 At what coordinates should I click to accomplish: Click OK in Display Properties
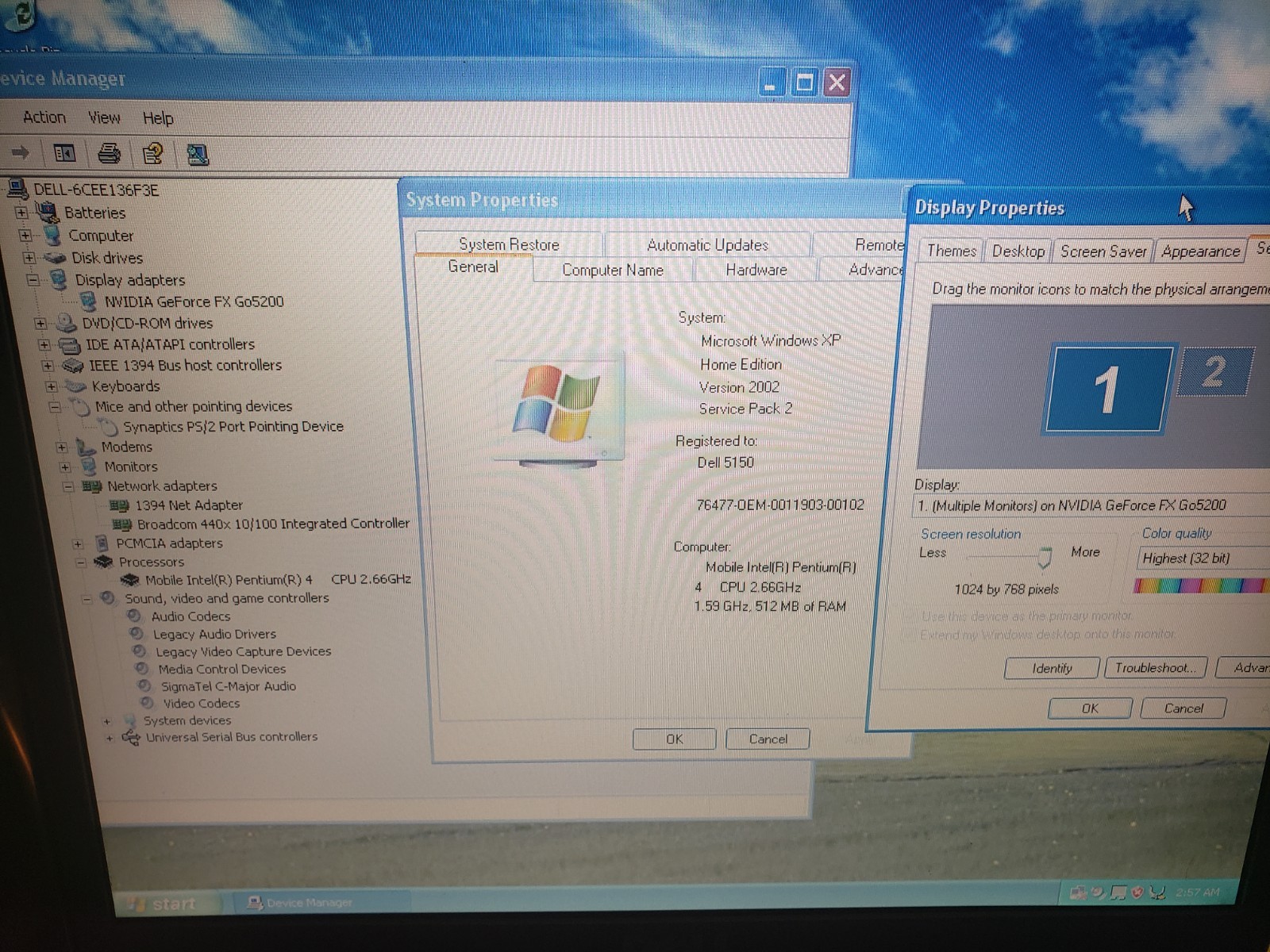pos(1091,708)
